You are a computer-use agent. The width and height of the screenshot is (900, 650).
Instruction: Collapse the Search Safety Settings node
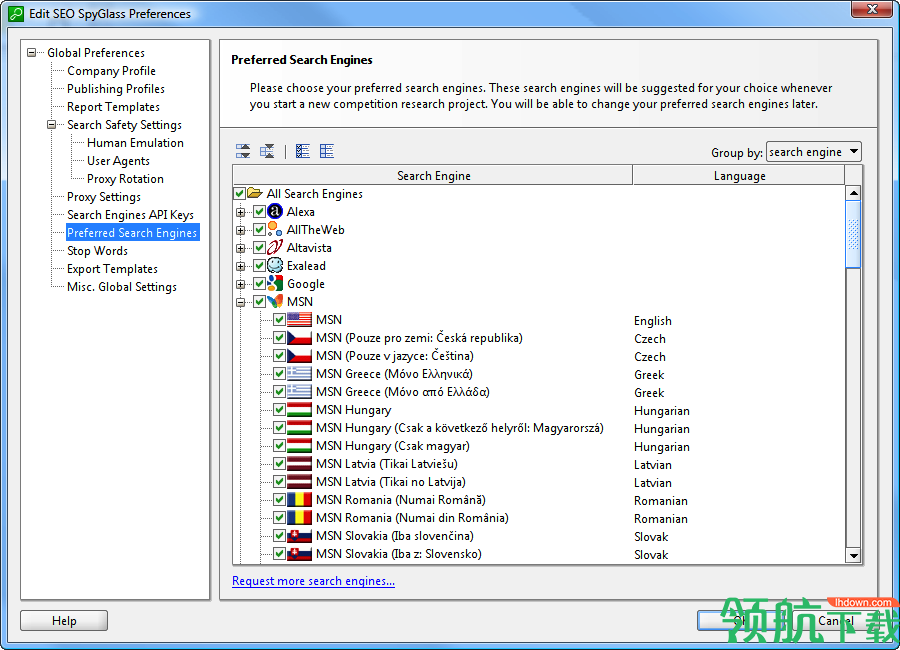(52, 125)
